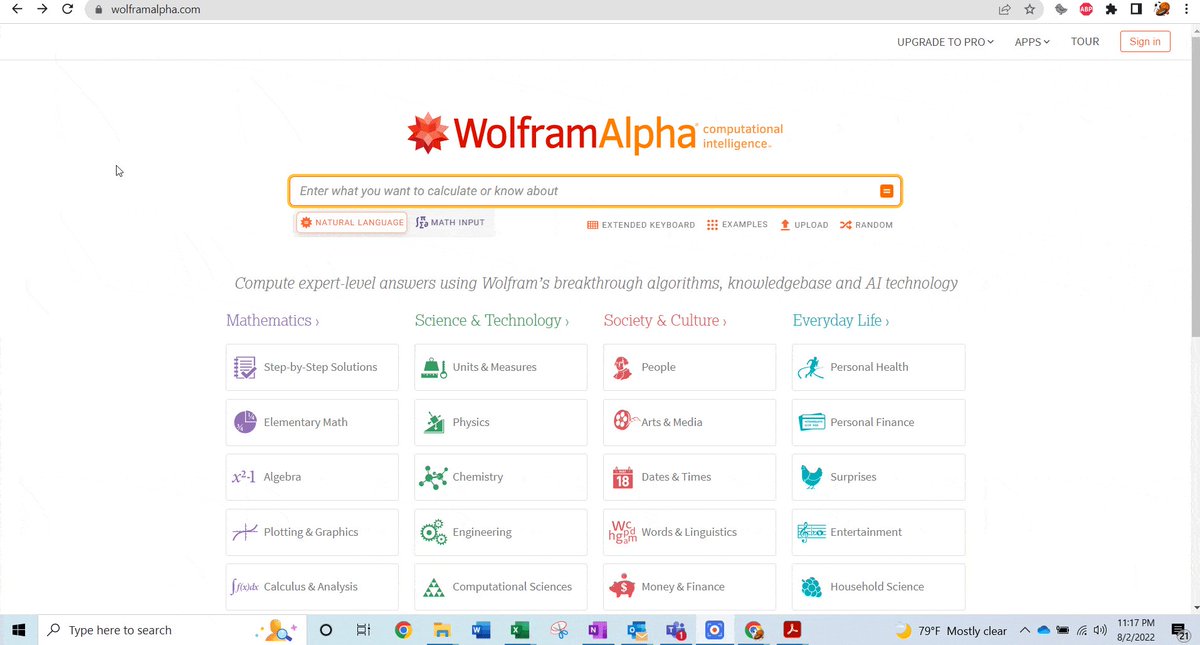Click the People portrait icon
Viewport: 1200px width, 645px height.
pyautogui.click(x=622, y=367)
